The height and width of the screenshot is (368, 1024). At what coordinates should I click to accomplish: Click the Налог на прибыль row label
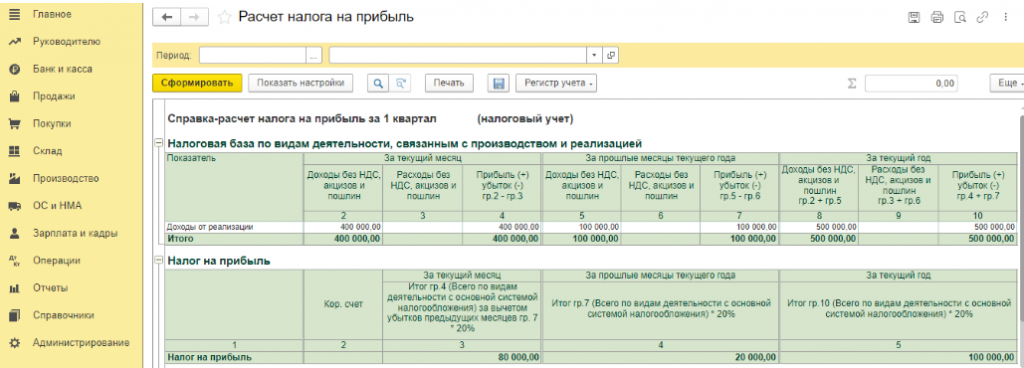(210, 357)
